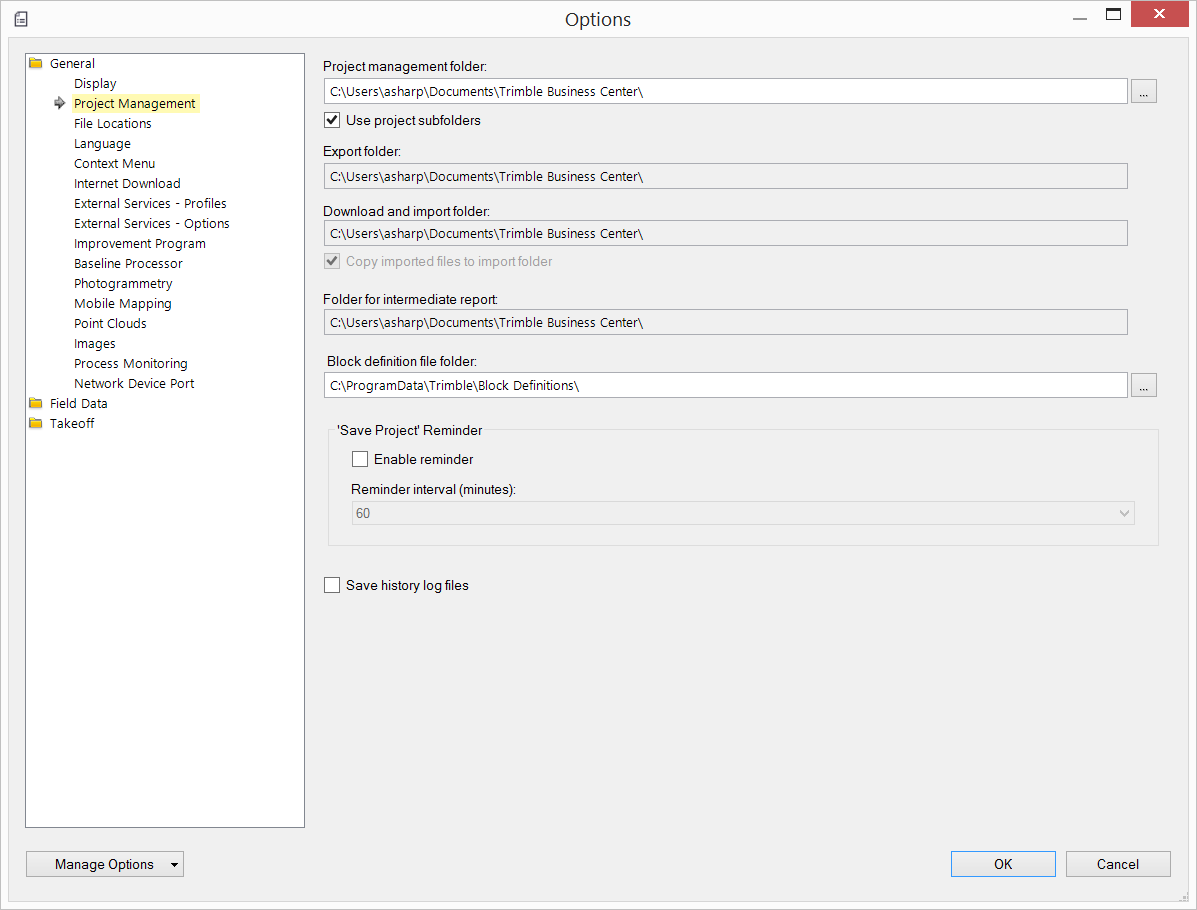Click the Field Data folder icon
The width and height of the screenshot is (1197, 910).
pos(36,404)
